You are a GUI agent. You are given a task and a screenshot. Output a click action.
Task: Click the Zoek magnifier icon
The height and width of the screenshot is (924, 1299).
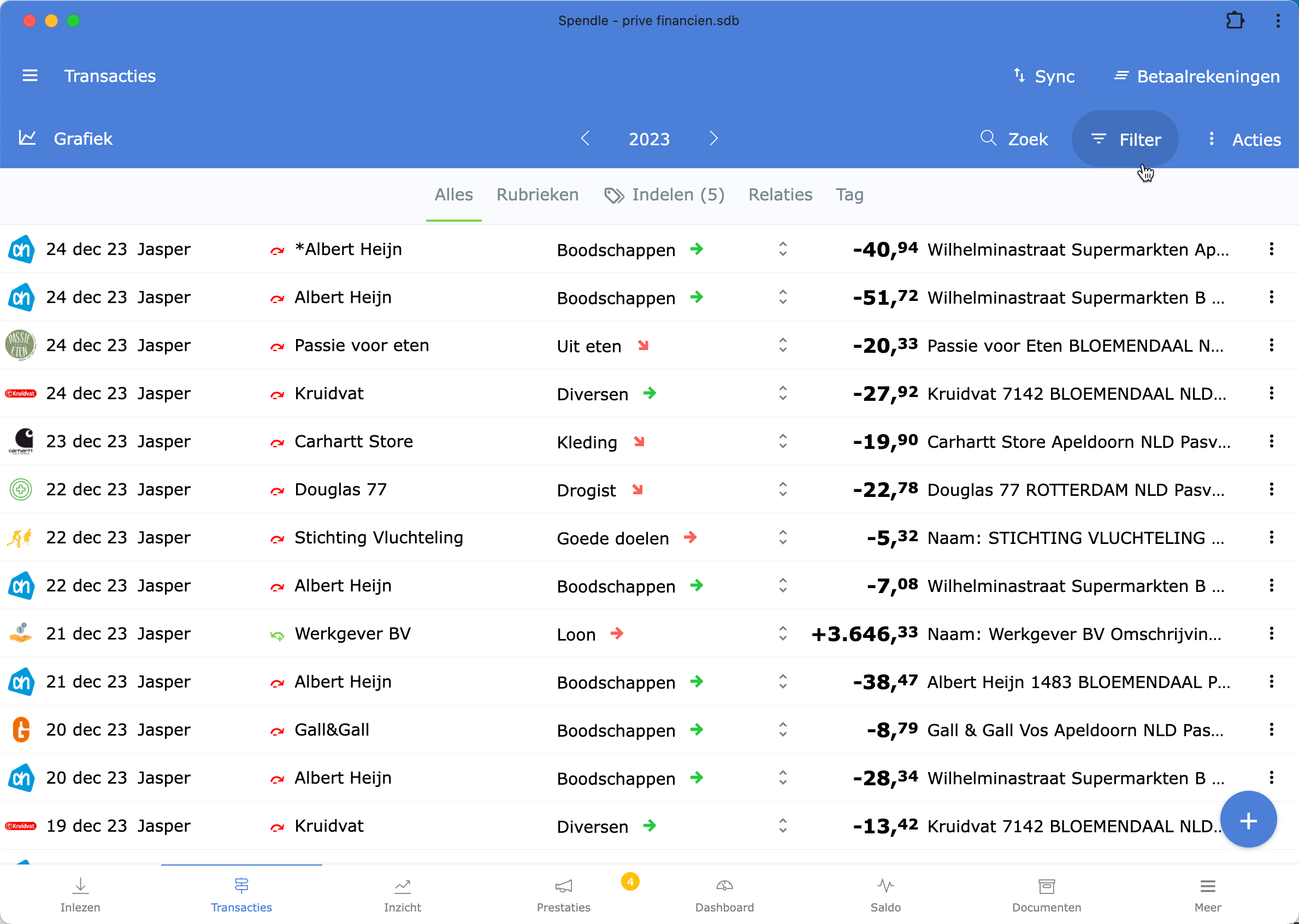988,138
